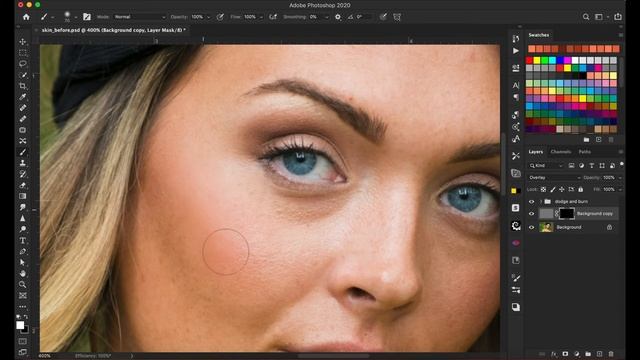Toggle pressure for opacity button

click(220, 17)
